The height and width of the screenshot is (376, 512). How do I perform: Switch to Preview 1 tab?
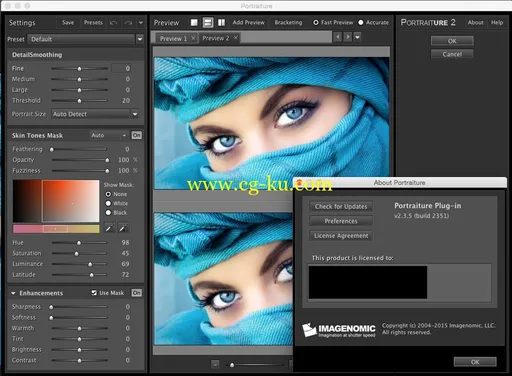173,38
